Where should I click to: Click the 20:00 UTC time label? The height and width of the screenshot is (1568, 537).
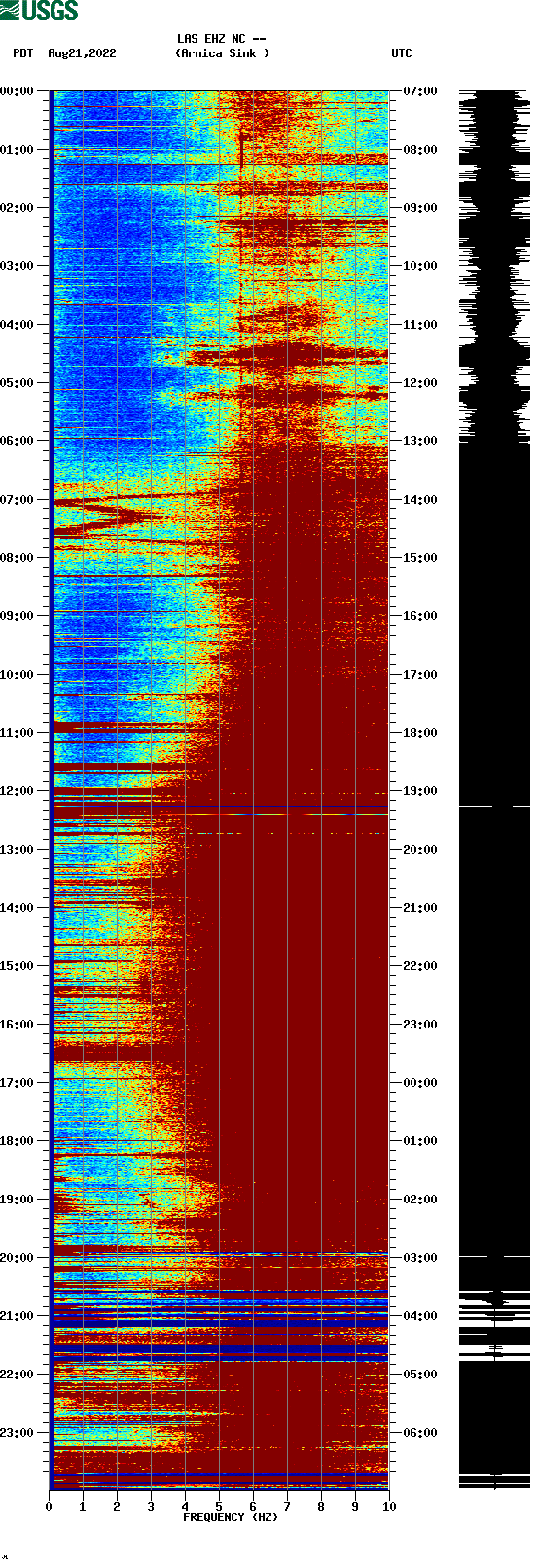(419, 850)
